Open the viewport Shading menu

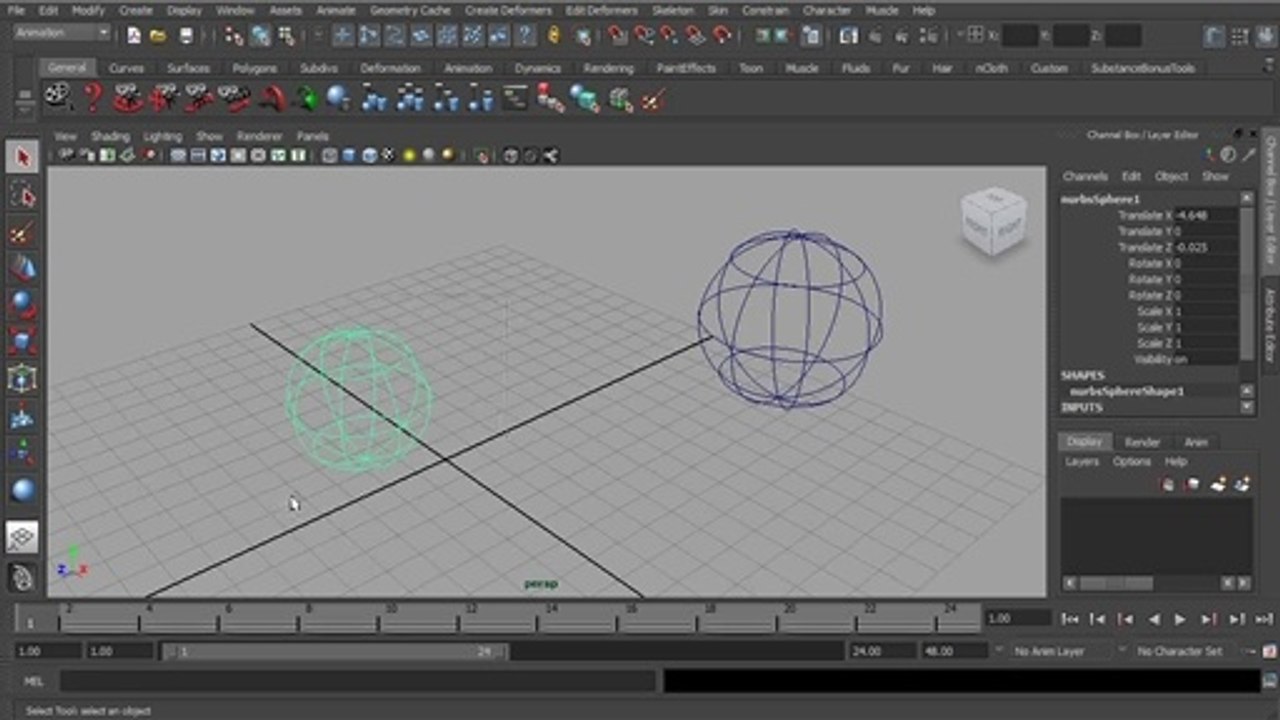(110, 136)
